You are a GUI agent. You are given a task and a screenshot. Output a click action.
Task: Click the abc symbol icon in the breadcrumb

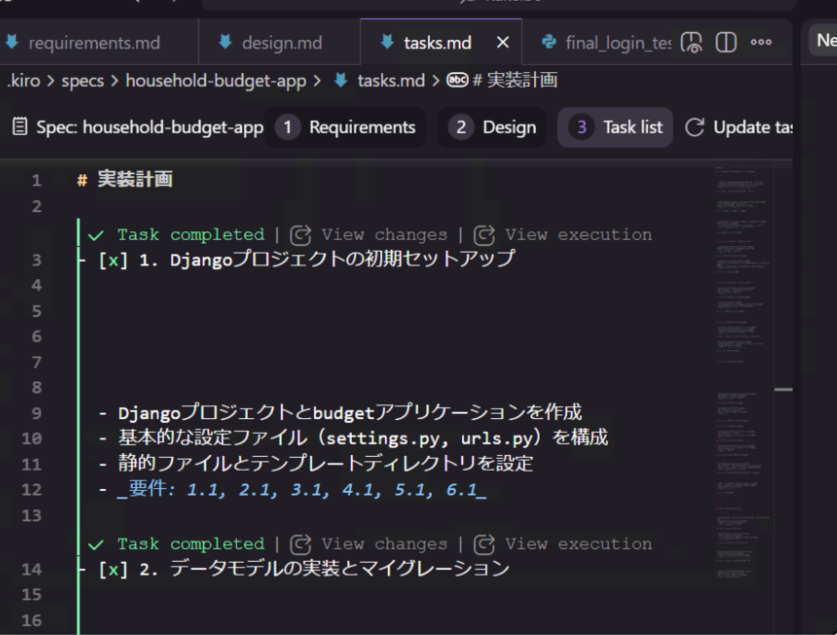tap(457, 80)
